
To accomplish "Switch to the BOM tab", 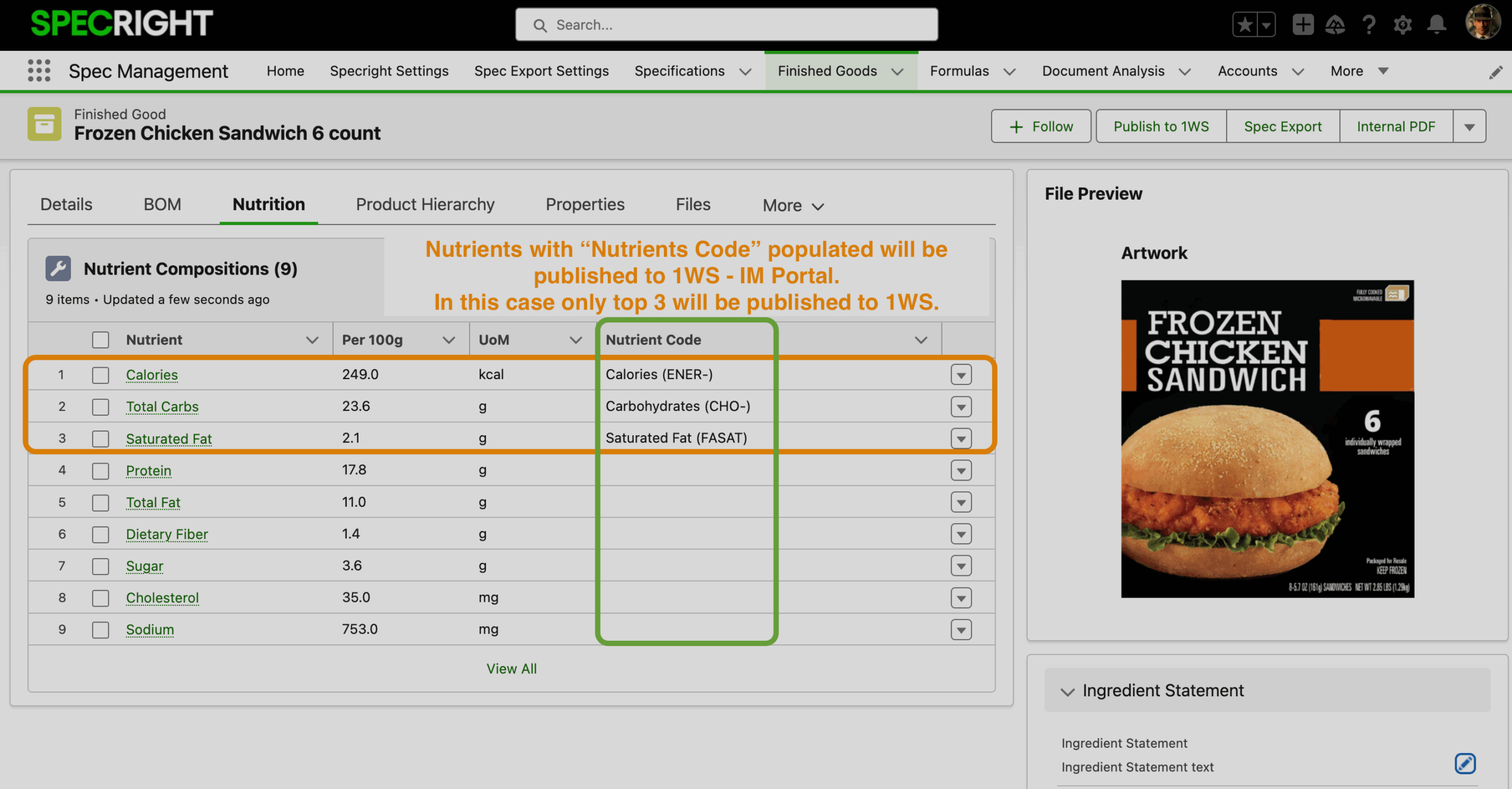I will click(x=162, y=204).
